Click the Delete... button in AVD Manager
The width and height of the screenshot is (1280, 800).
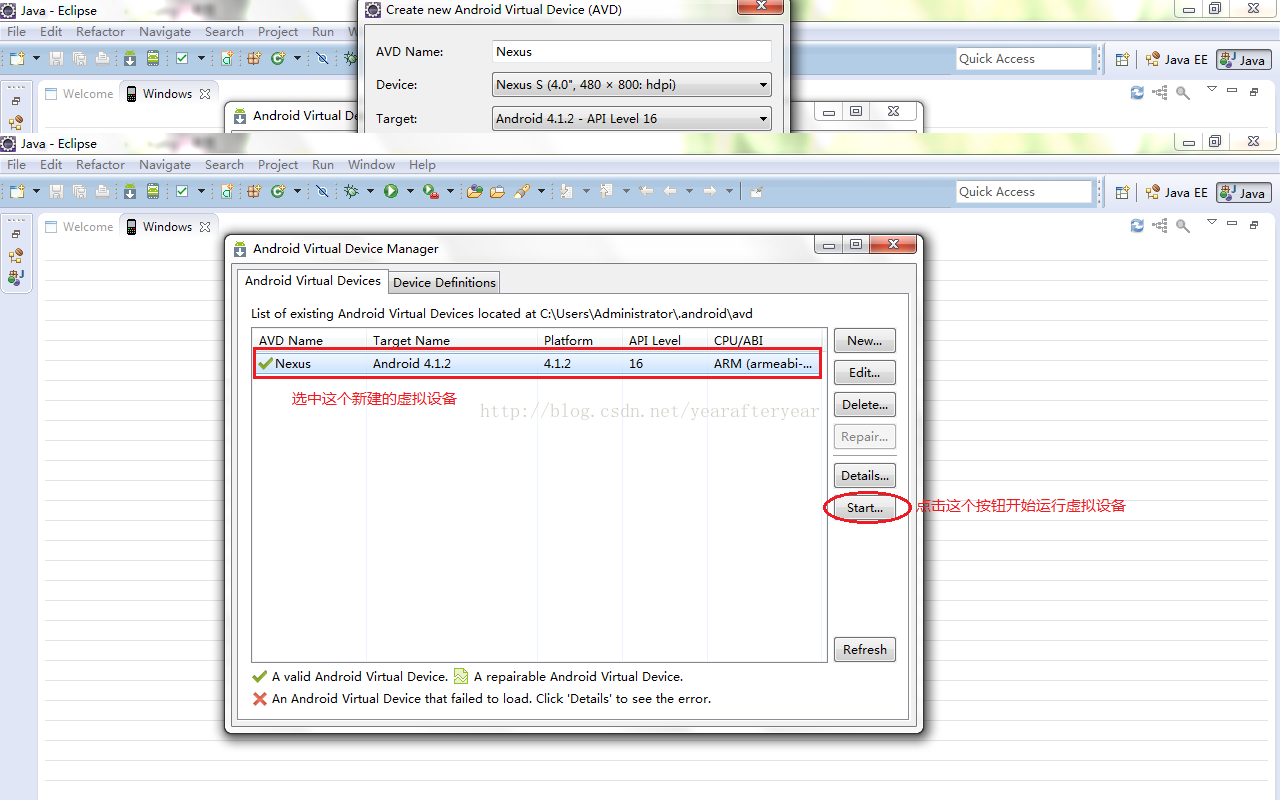coord(865,404)
